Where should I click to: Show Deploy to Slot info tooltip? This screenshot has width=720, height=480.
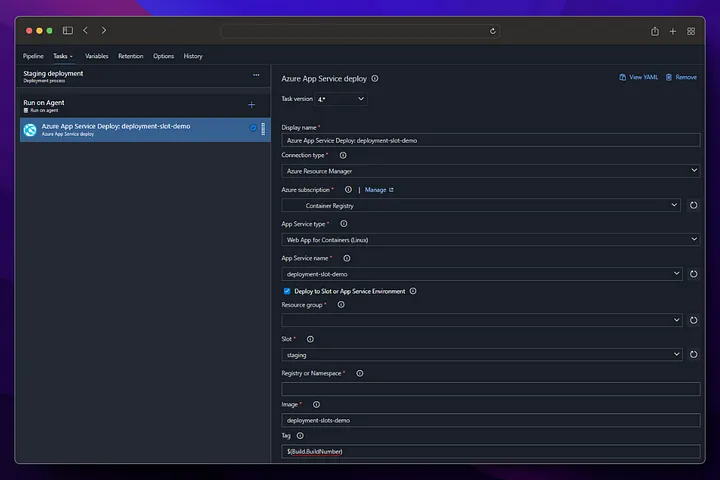[x=413, y=291]
